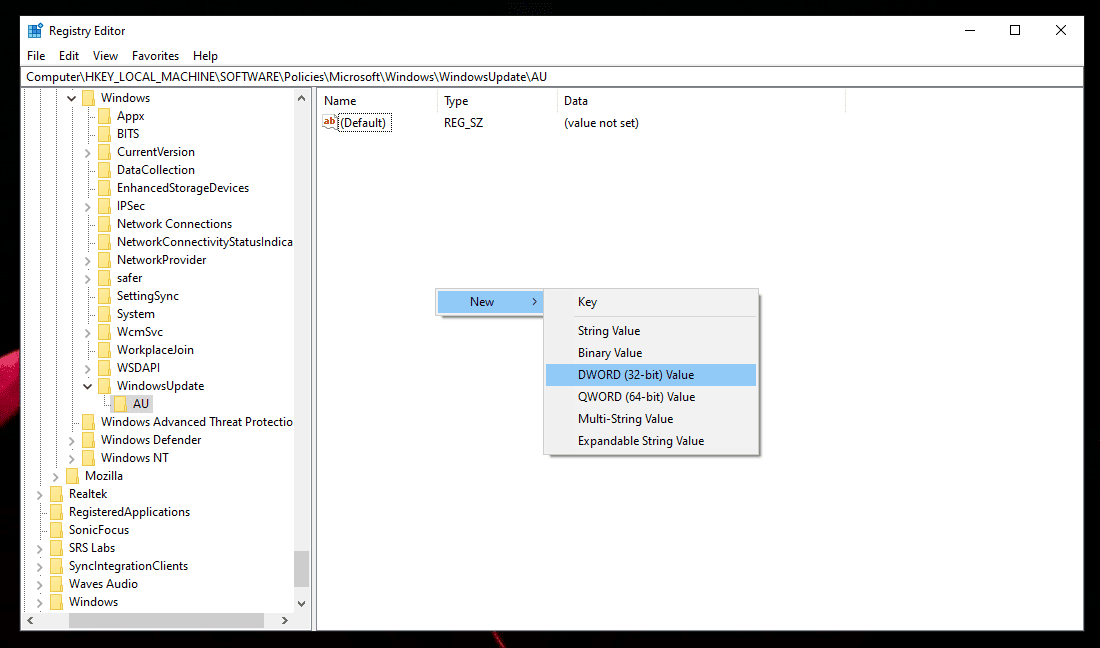Expand the IPSec node
Screen dimensions: 1100x648
88,206
